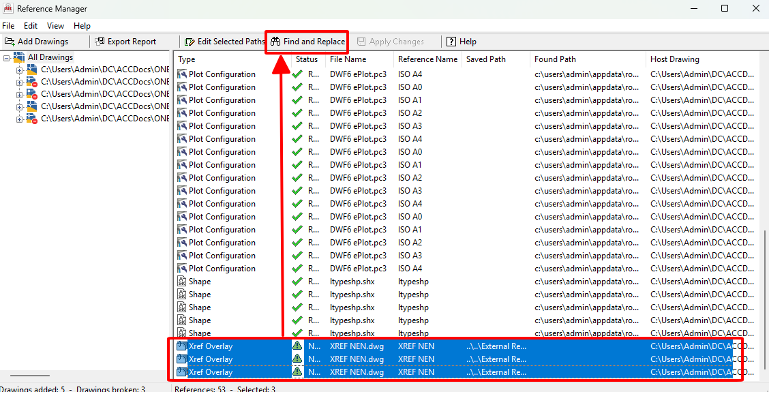Click the Add Drawings toolbar icon
770x393 pixels.
click(10, 42)
